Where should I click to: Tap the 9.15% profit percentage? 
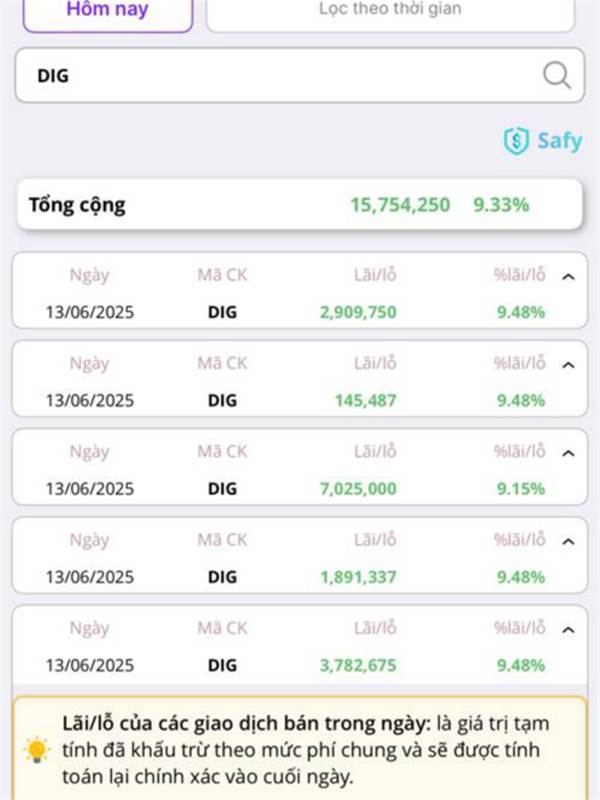tap(521, 489)
